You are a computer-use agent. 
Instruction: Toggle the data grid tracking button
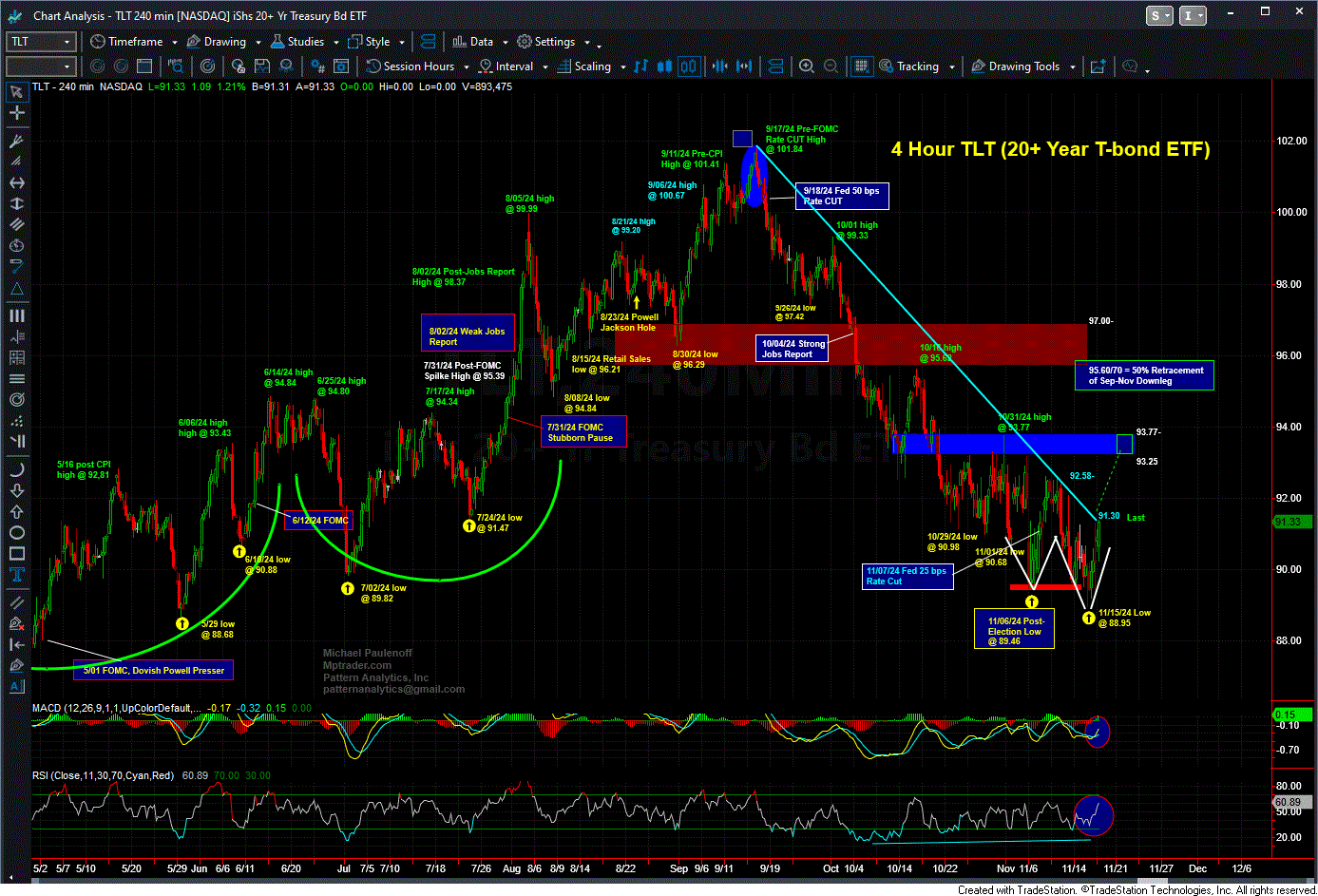click(862, 67)
